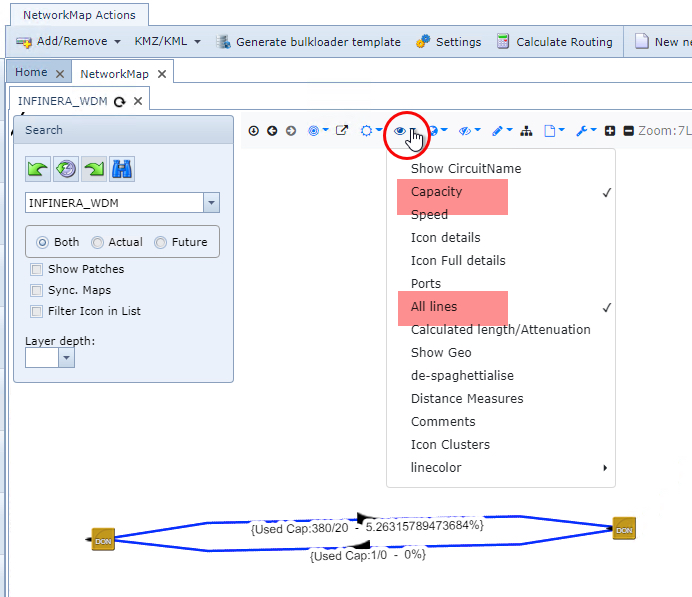Select the Future radio button

click(160, 242)
